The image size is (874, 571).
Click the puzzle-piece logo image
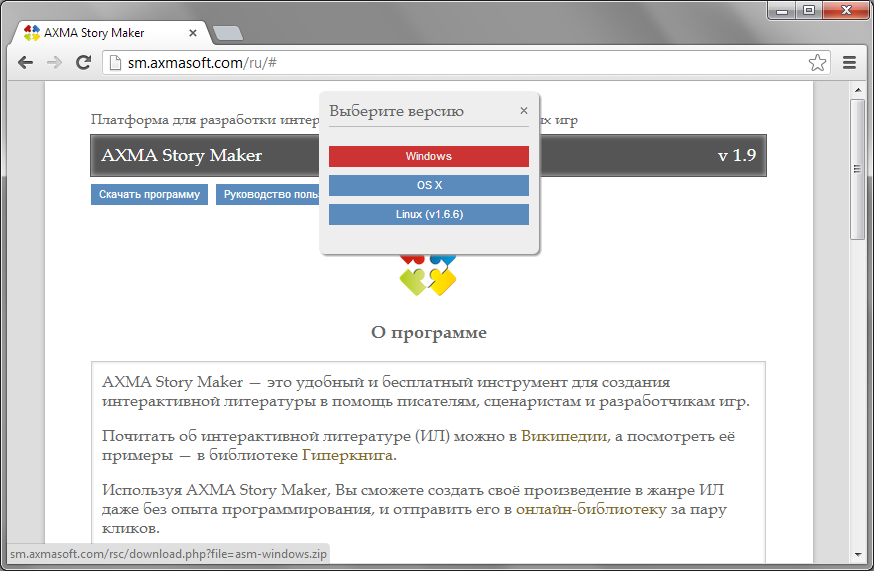428,275
